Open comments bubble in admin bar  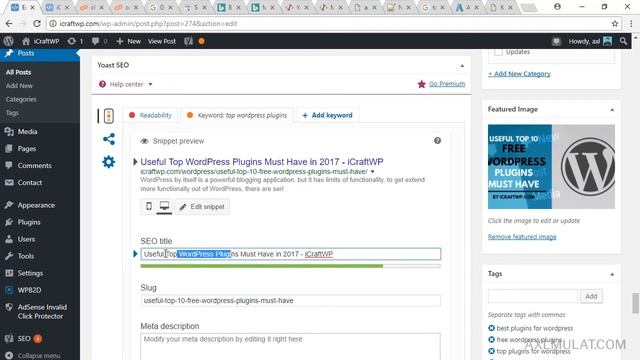point(99,41)
